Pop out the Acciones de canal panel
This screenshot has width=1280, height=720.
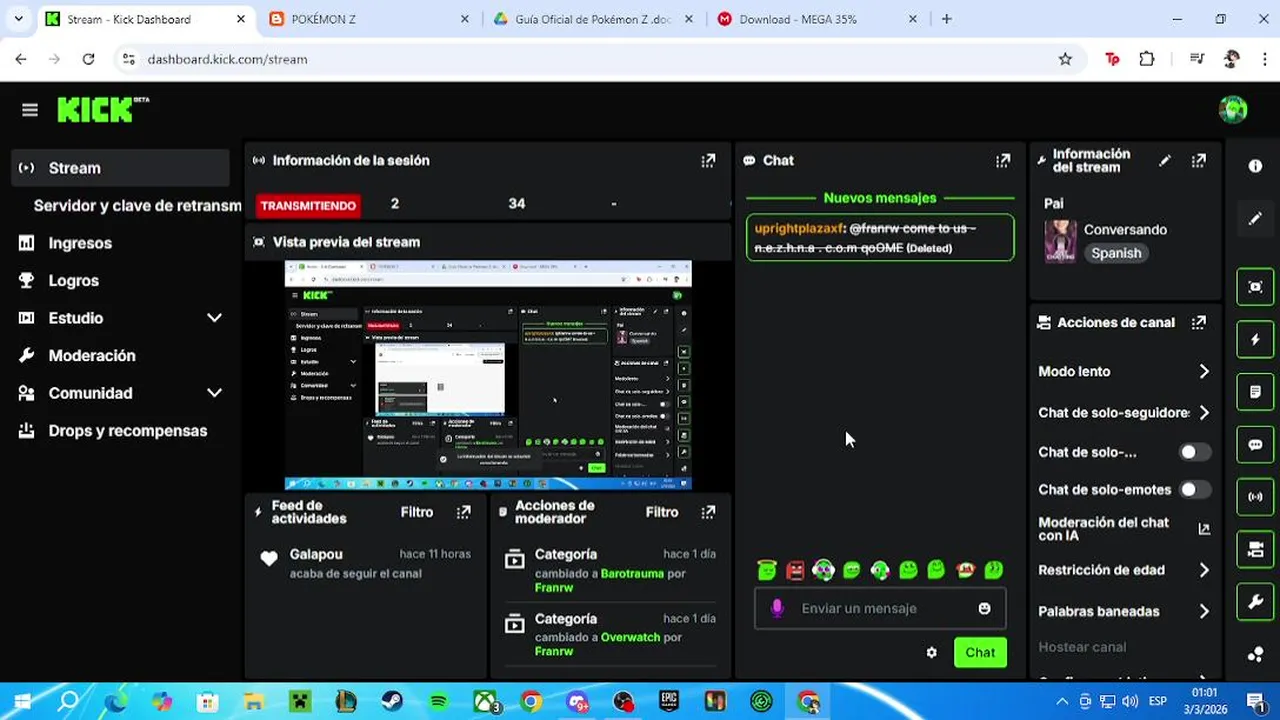click(x=1199, y=322)
